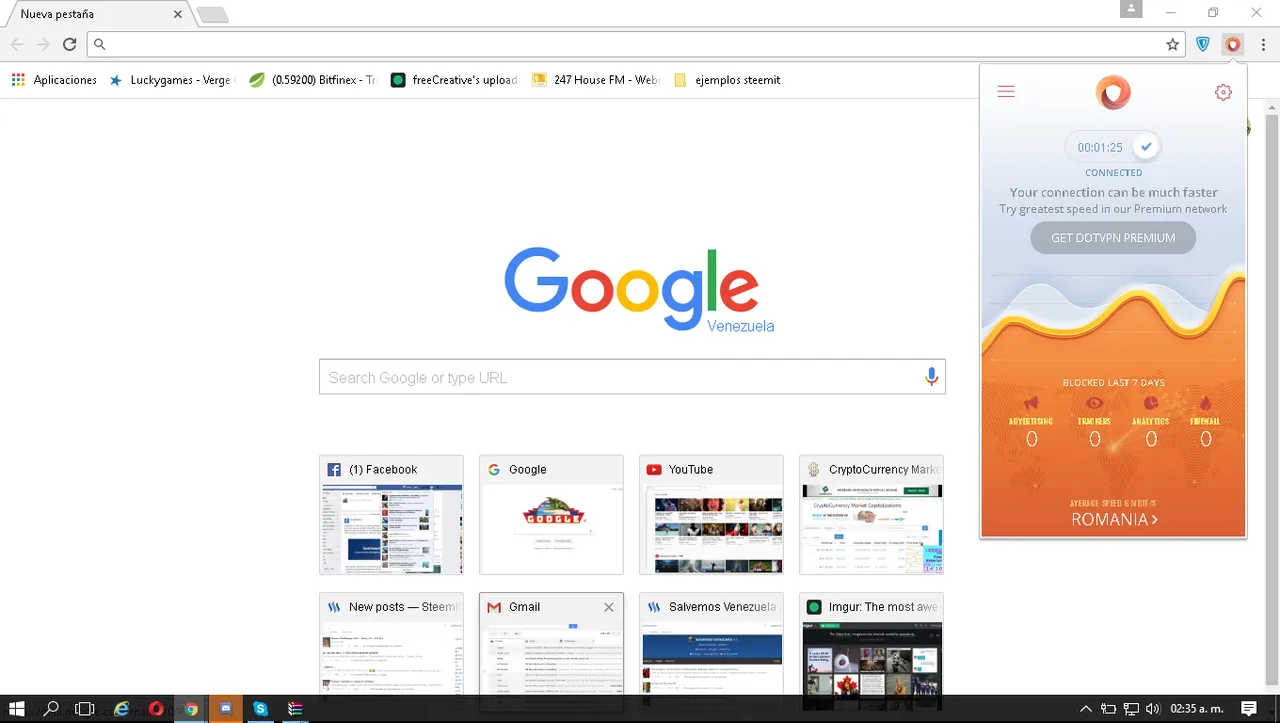Open the CryptoCurrency Market thumbnail
1280x723 pixels.
tap(871, 515)
